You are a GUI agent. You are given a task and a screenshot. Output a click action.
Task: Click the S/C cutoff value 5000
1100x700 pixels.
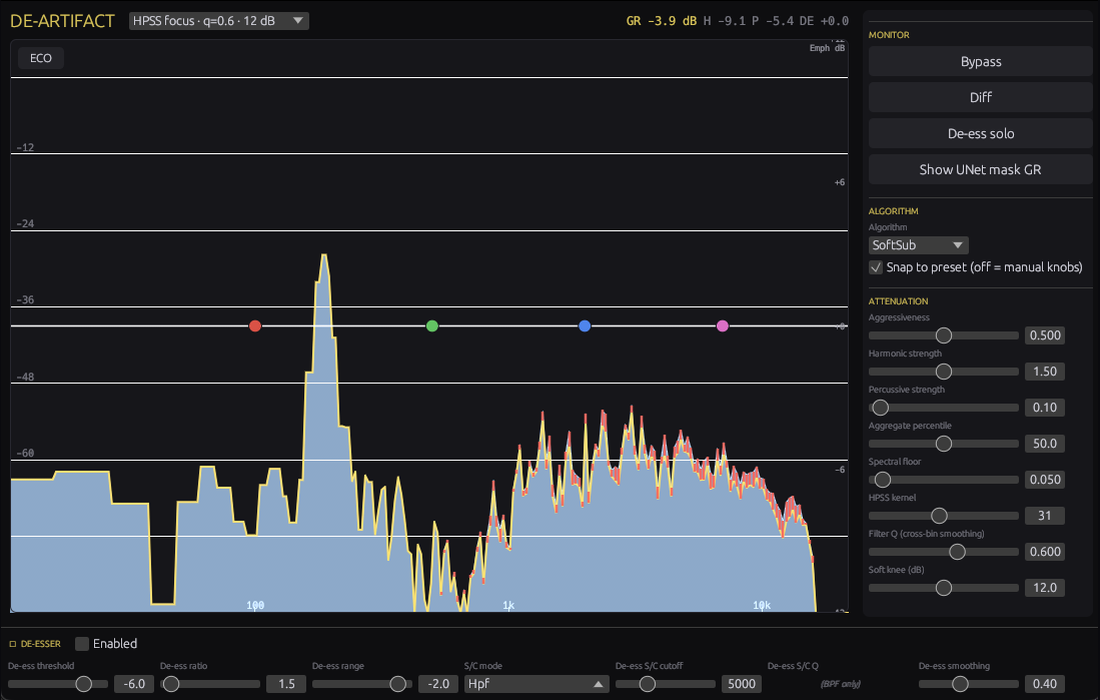tap(742, 684)
